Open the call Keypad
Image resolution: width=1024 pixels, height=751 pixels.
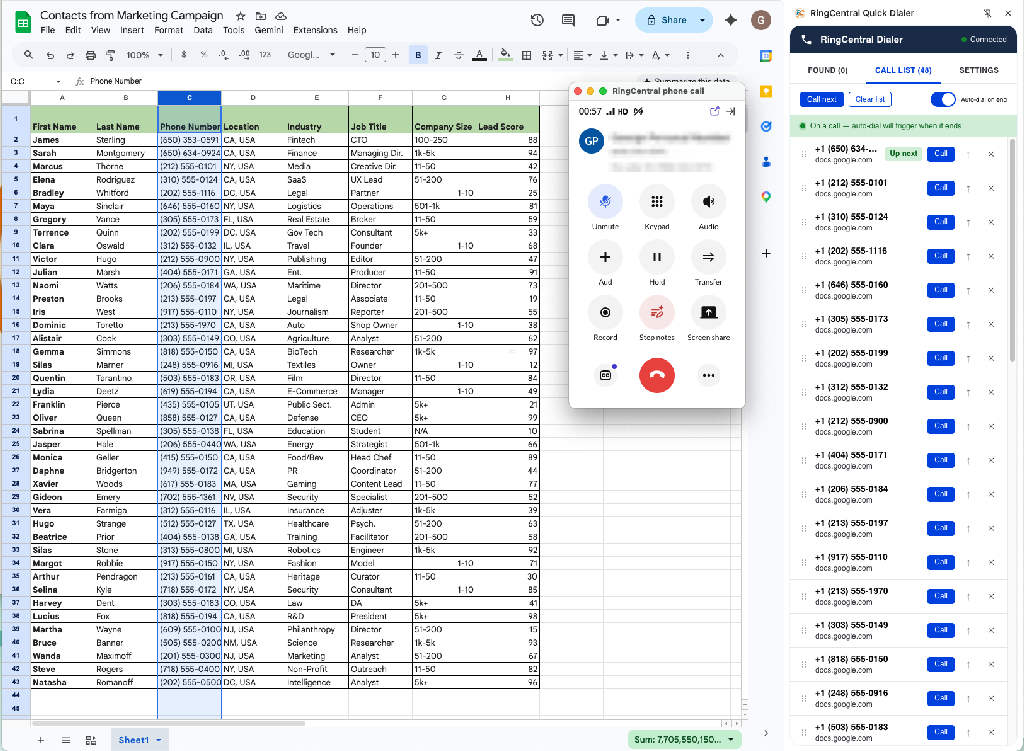point(656,202)
